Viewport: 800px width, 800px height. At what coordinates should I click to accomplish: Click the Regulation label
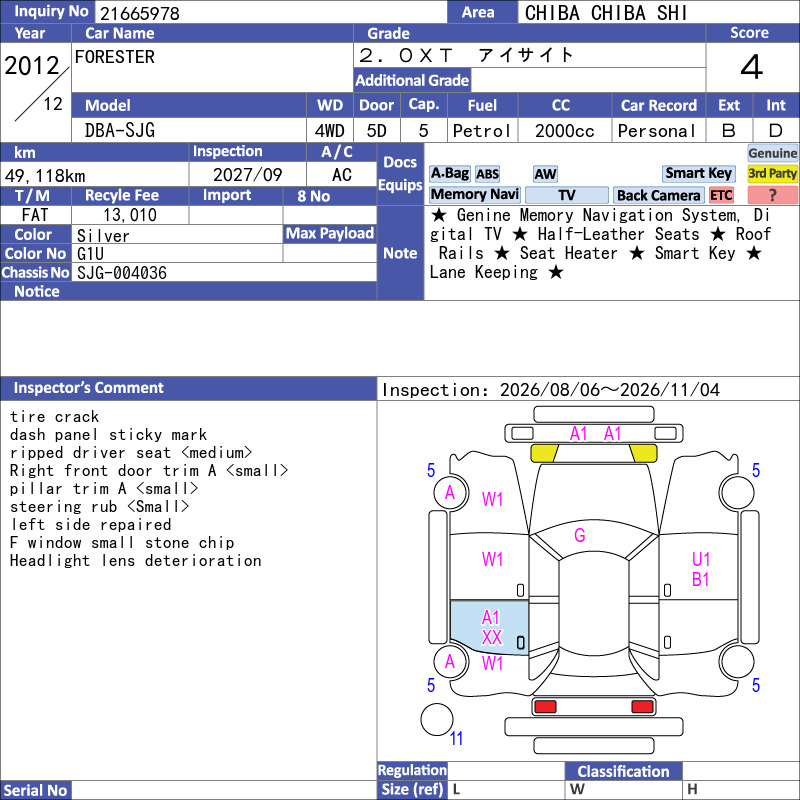[x=412, y=770]
